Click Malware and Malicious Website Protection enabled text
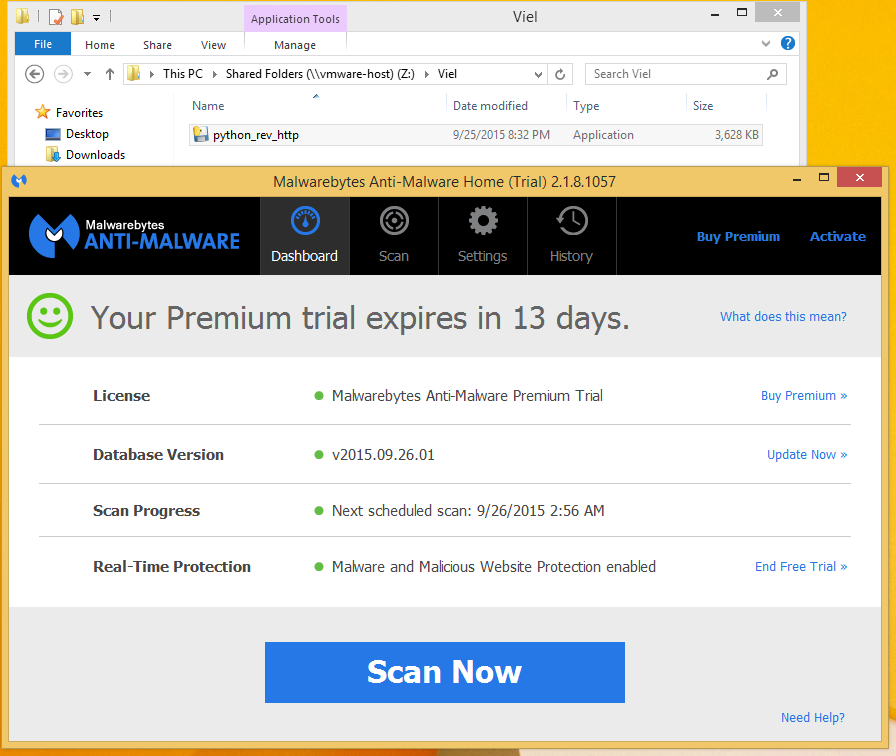The height and width of the screenshot is (756, 896). pos(494,566)
